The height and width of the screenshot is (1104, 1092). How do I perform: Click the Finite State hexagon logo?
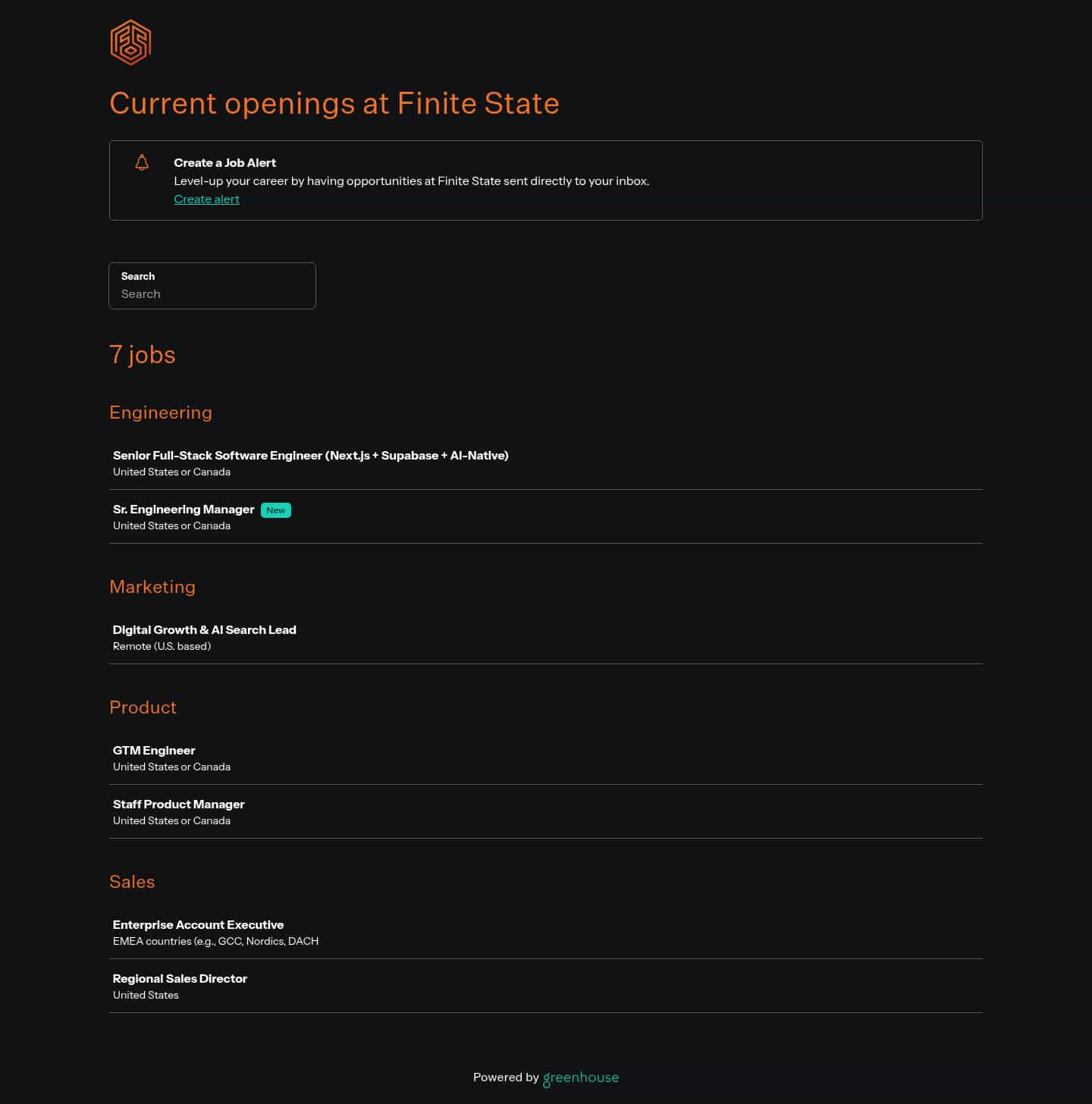(130, 42)
